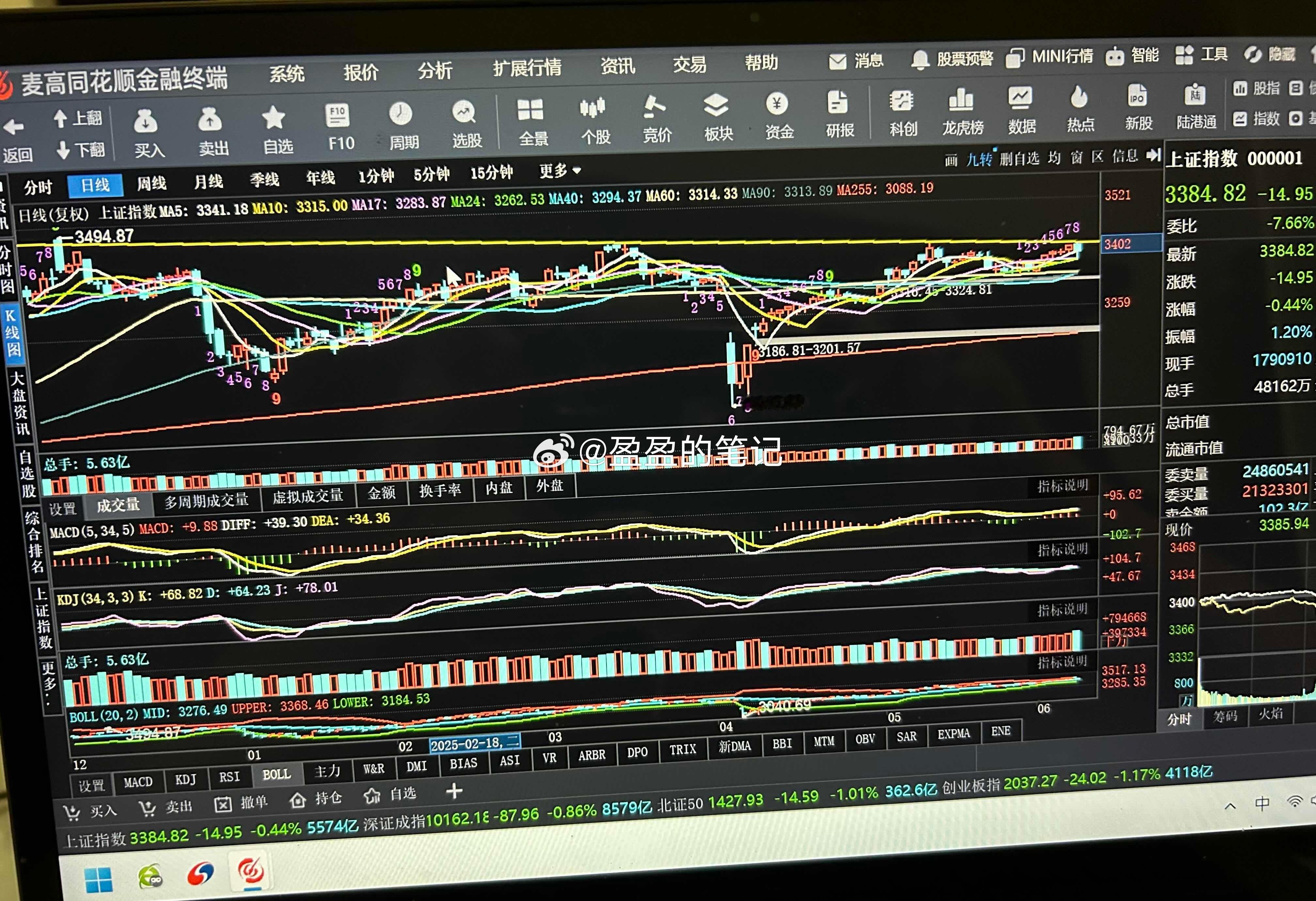This screenshot has width=1316, height=901.
Task: Open the 研报 research report icon
Action: tap(838, 102)
